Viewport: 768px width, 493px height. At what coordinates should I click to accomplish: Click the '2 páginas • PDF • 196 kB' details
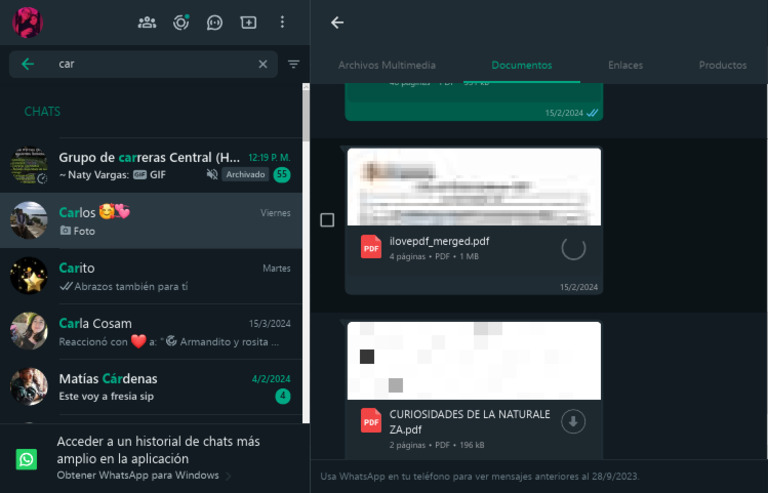point(437,445)
